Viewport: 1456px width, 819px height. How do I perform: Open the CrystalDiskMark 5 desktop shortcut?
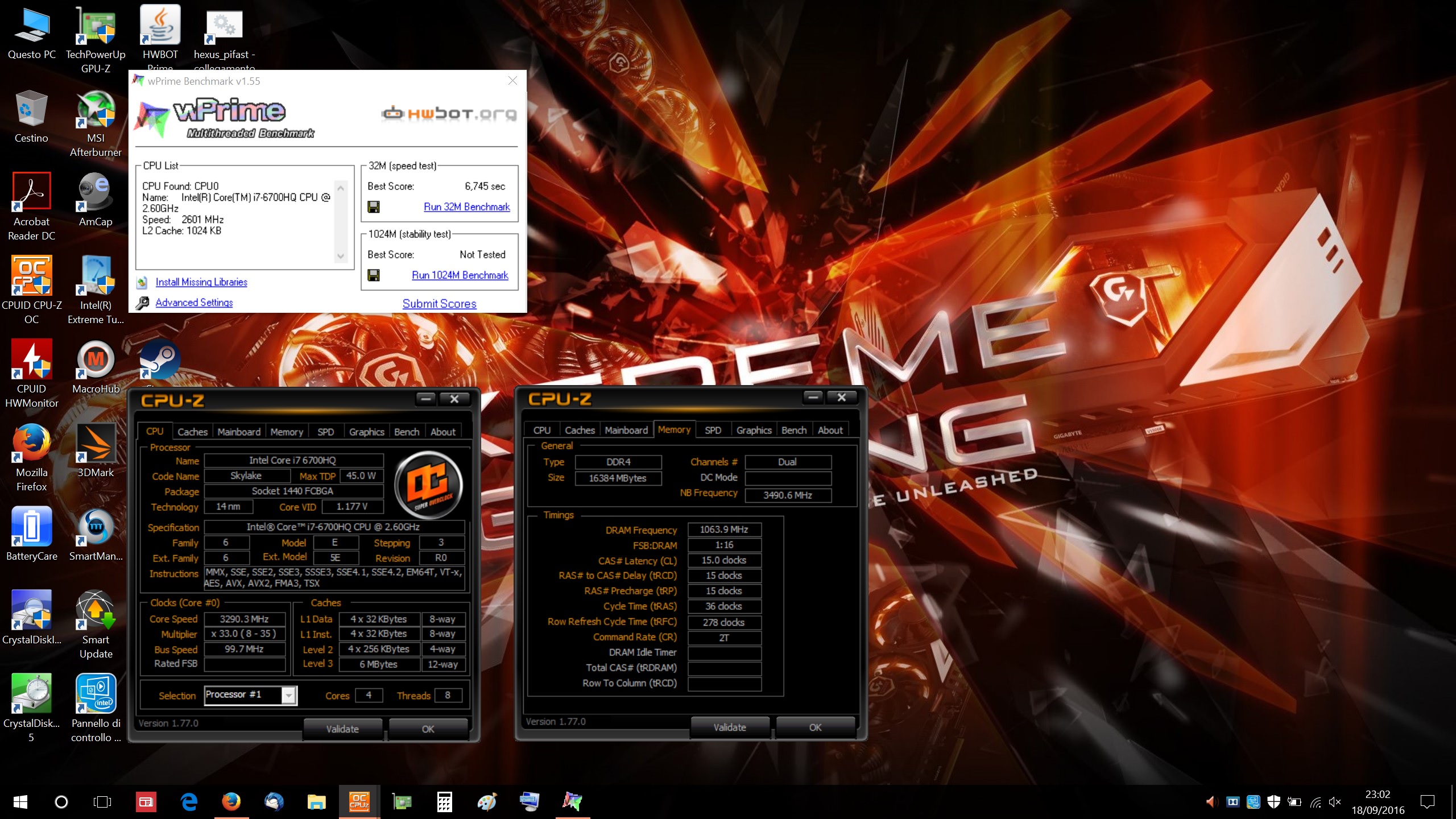[31, 709]
